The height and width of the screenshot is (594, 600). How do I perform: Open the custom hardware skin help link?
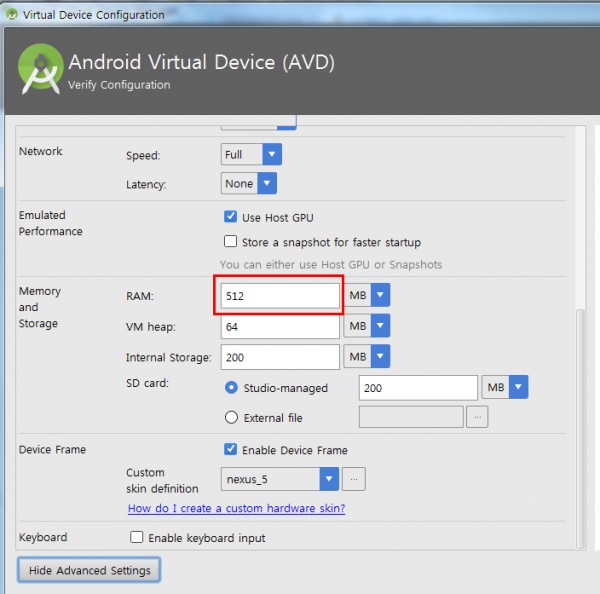coord(236,508)
